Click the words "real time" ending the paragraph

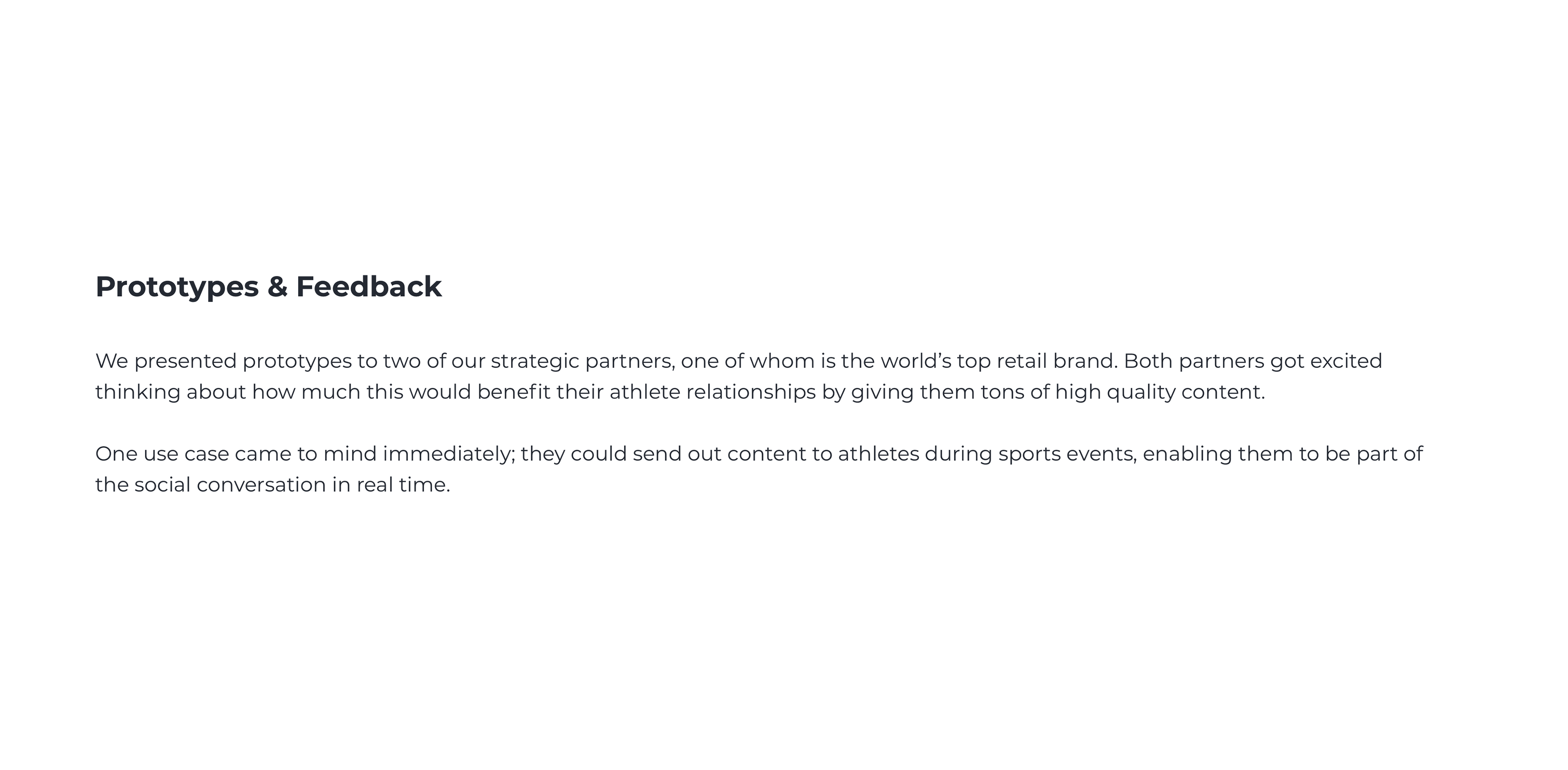(402, 485)
